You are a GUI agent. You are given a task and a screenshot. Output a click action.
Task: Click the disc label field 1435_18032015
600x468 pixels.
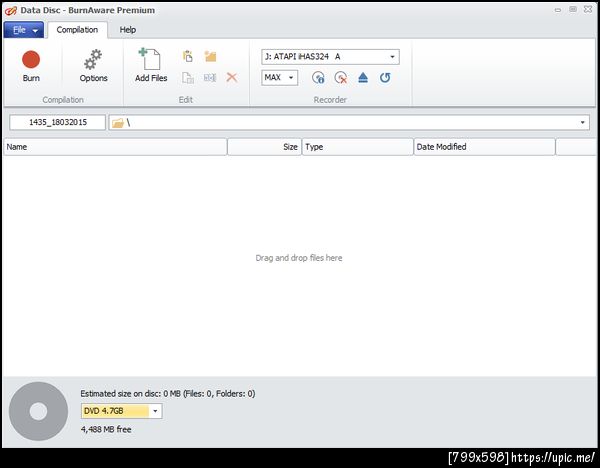[x=58, y=122]
